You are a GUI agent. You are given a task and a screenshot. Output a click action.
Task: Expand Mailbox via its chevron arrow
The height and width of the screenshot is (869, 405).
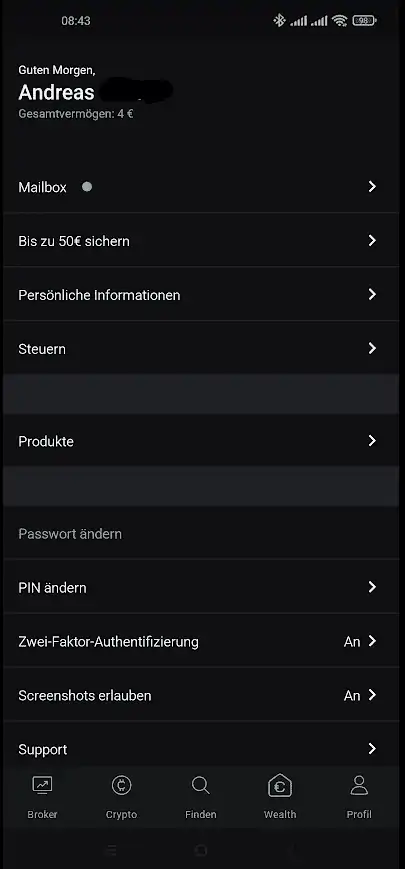point(372,187)
